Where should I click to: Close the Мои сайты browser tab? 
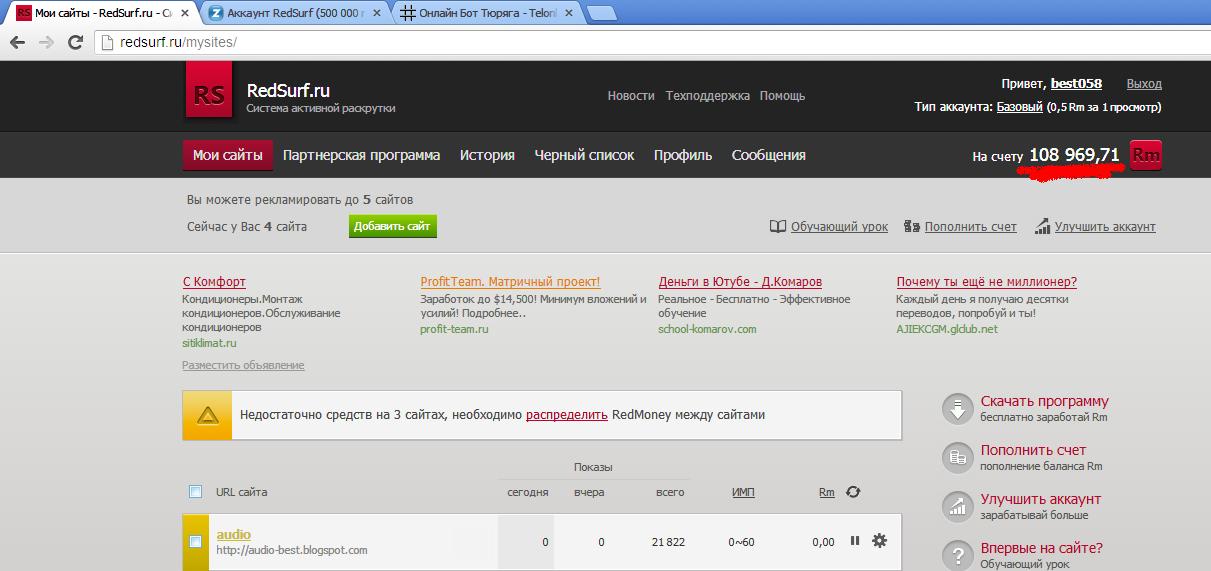[184, 13]
